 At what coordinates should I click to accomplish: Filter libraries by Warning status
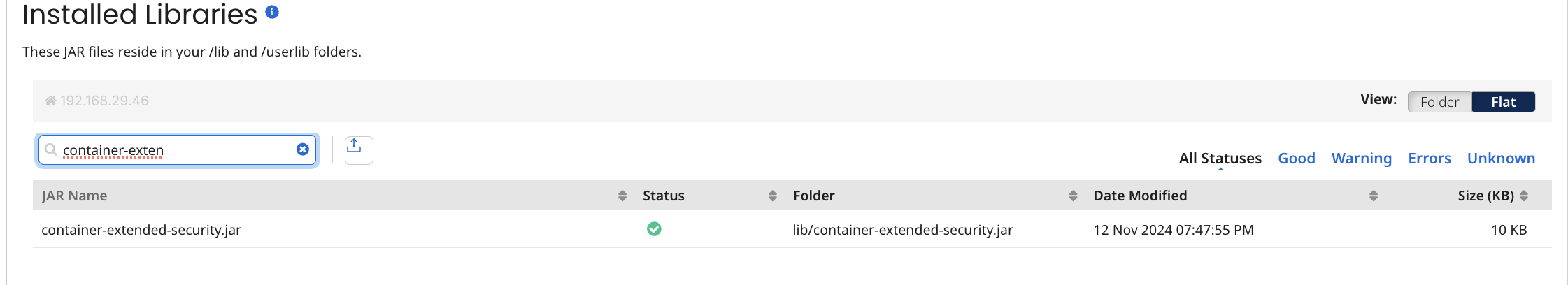point(1361,159)
